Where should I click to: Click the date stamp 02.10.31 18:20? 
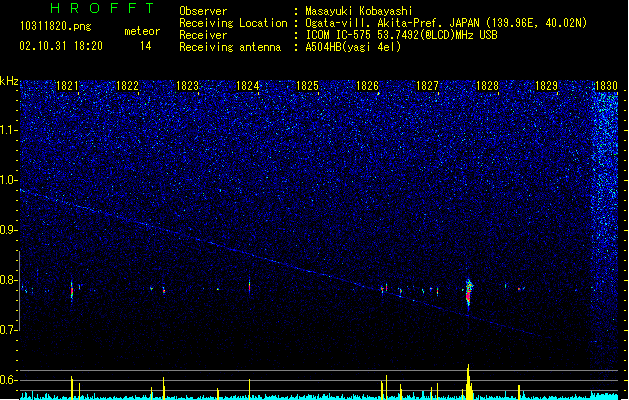pyautogui.click(x=61, y=46)
